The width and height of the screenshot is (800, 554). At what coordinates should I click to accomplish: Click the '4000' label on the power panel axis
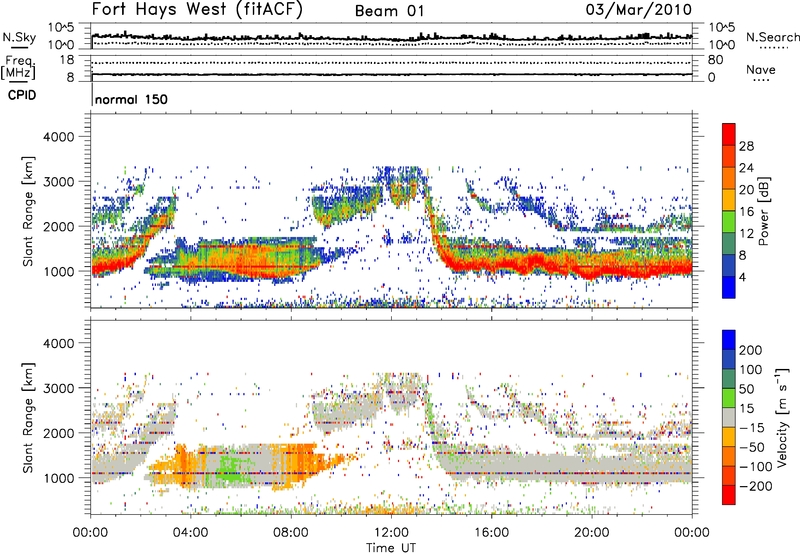pyautogui.click(x=59, y=137)
